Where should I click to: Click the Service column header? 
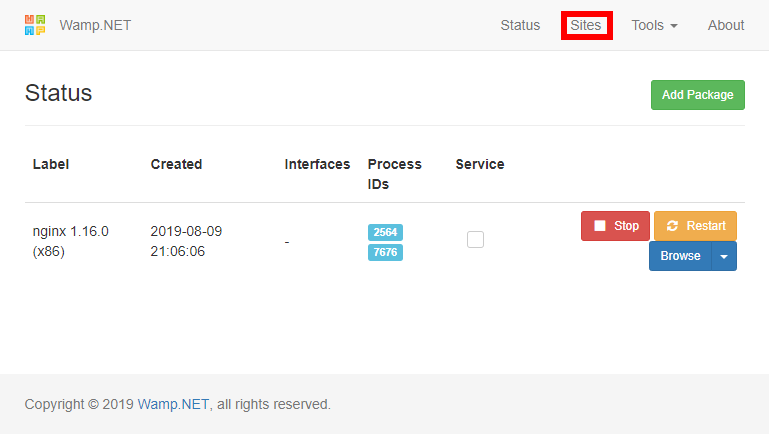coord(480,164)
